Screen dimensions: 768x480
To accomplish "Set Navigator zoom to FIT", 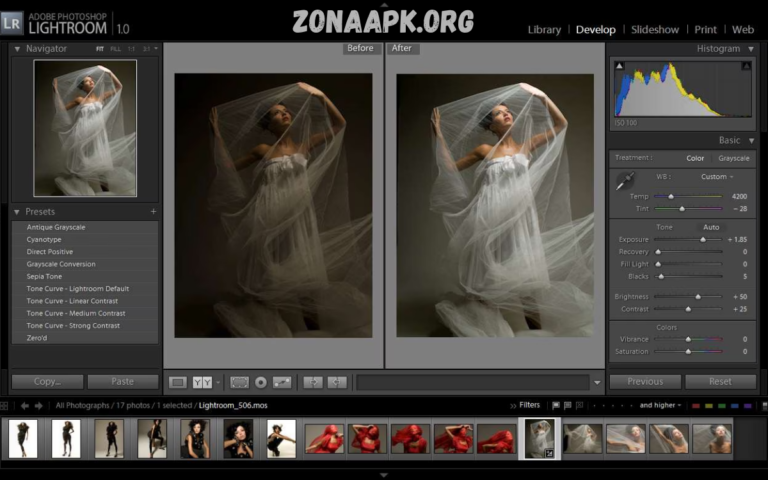I will click(100, 49).
